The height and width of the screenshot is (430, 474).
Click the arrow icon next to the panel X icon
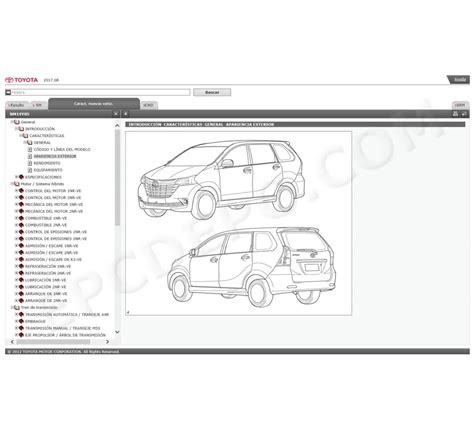coord(126,114)
